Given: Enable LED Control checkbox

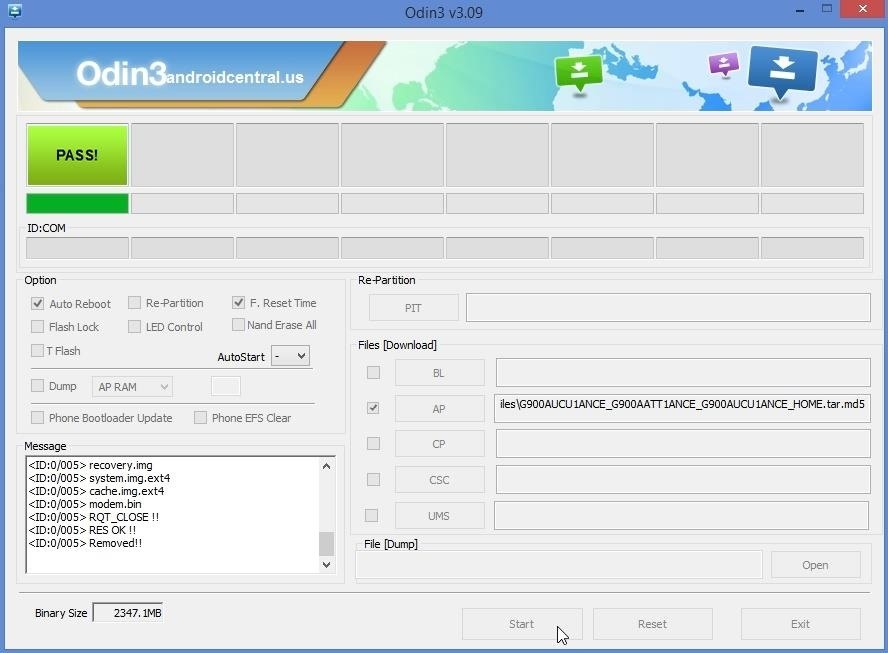Looking at the screenshot, I should (134, 327).
